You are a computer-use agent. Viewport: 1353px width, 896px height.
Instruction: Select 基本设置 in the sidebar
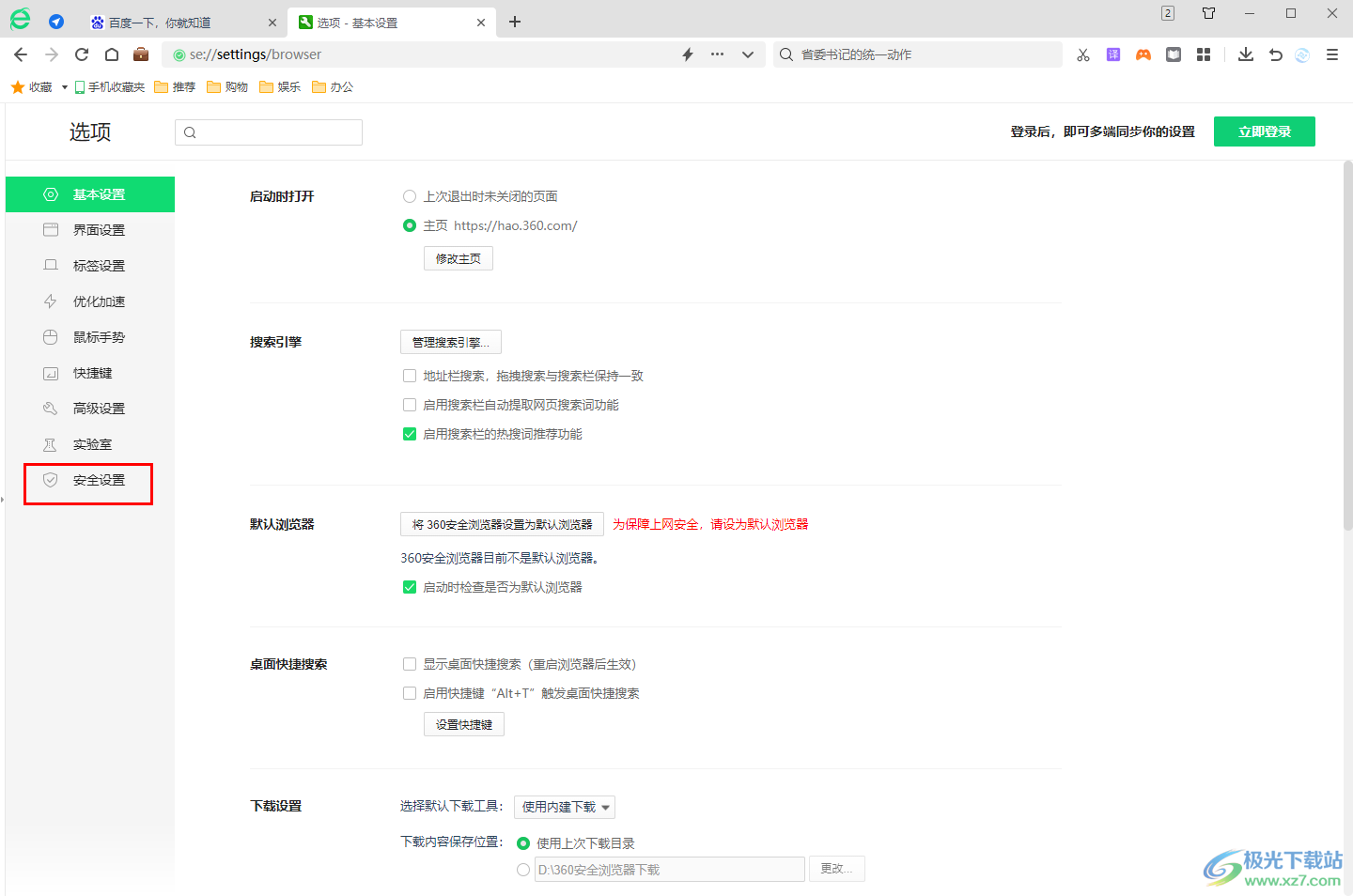tap(90, 194)
